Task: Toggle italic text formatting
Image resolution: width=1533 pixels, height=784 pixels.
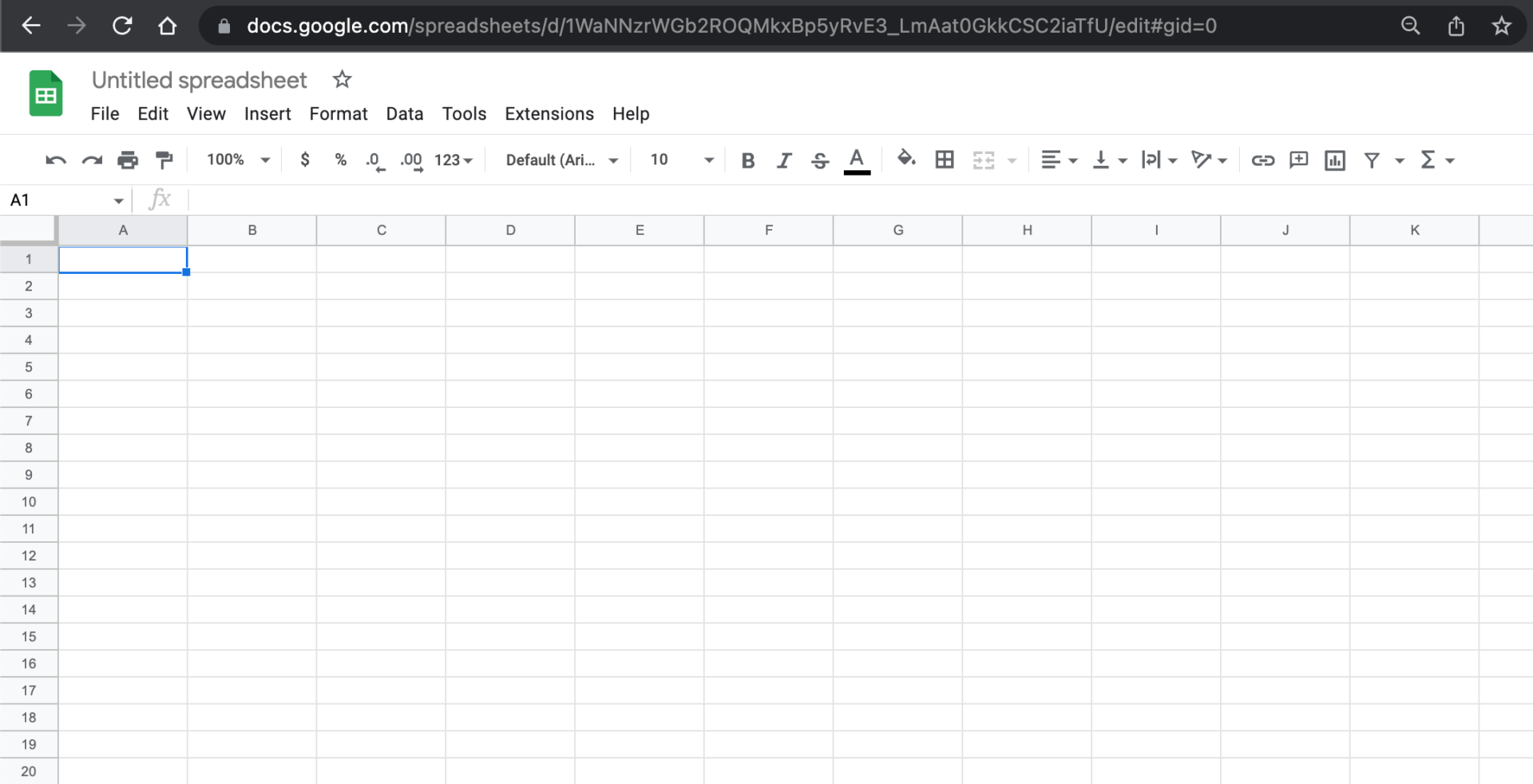Action: click(x=784, y=160)
